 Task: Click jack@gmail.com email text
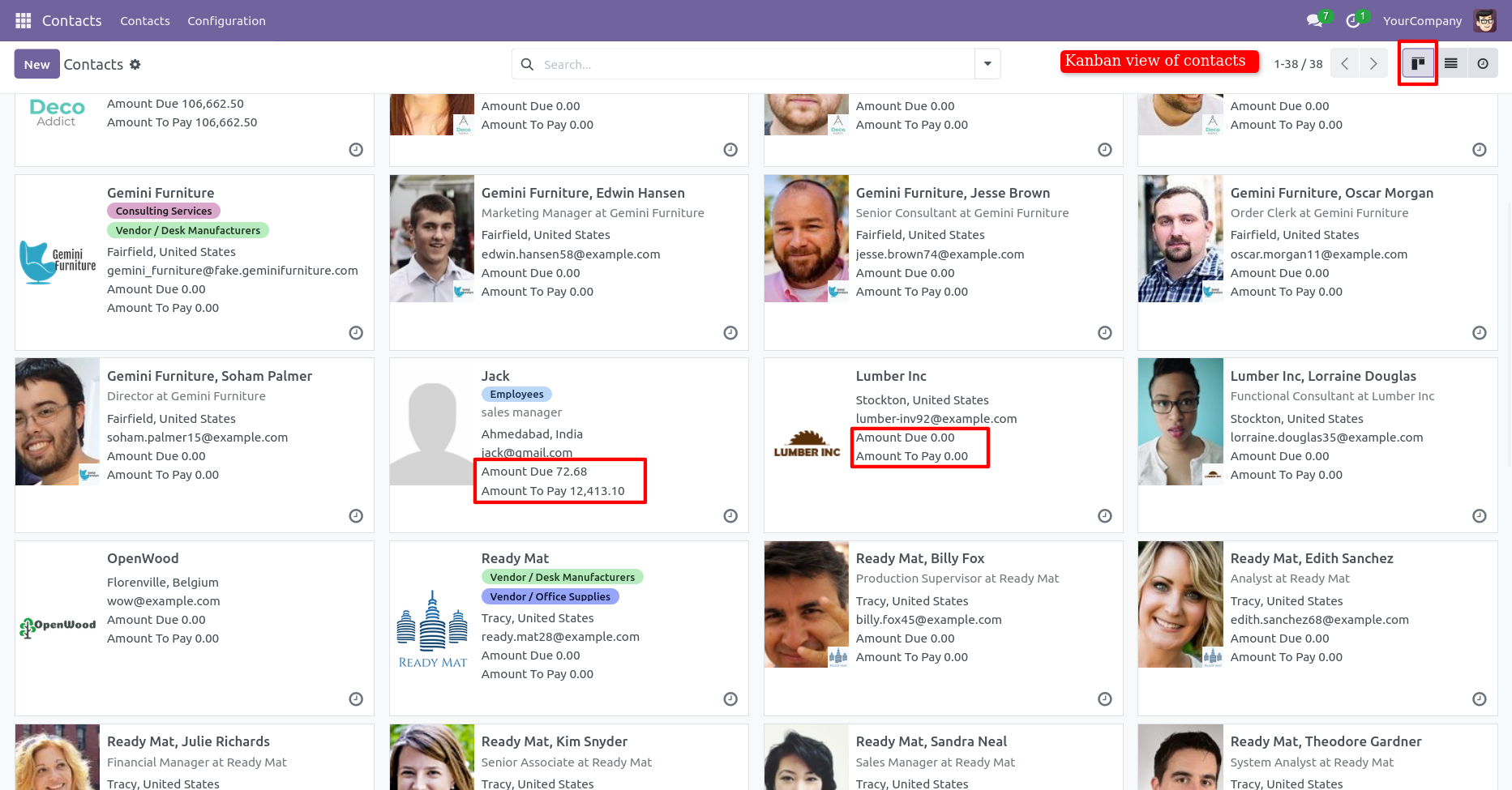click(527, 453)
